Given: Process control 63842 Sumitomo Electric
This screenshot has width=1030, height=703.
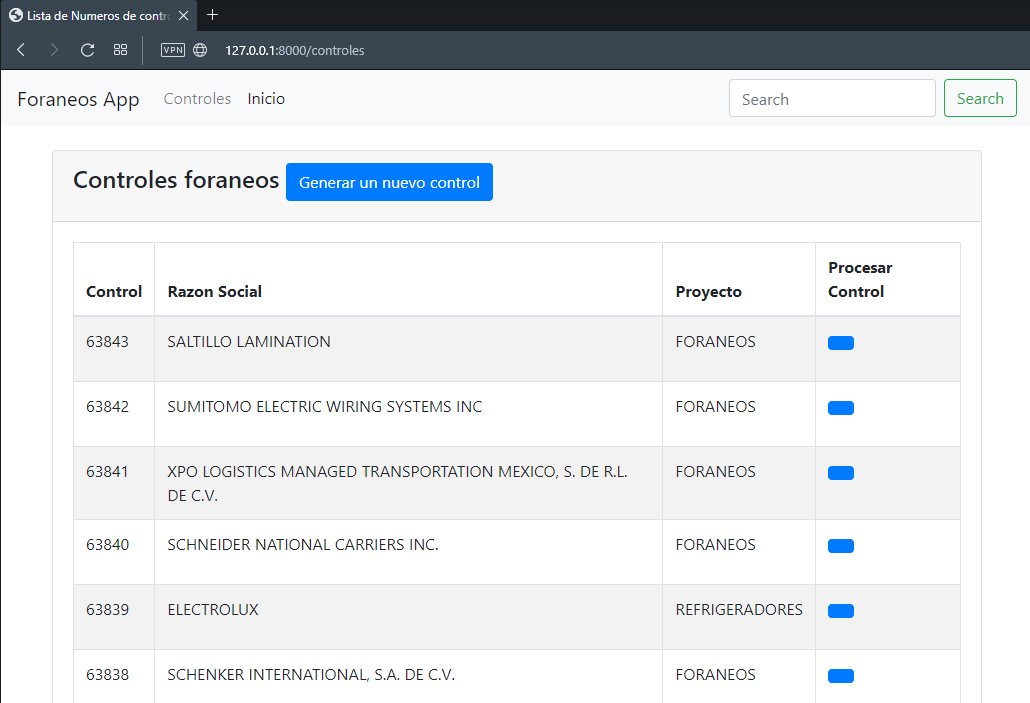Looking at the screenshot, I should 840,408.
